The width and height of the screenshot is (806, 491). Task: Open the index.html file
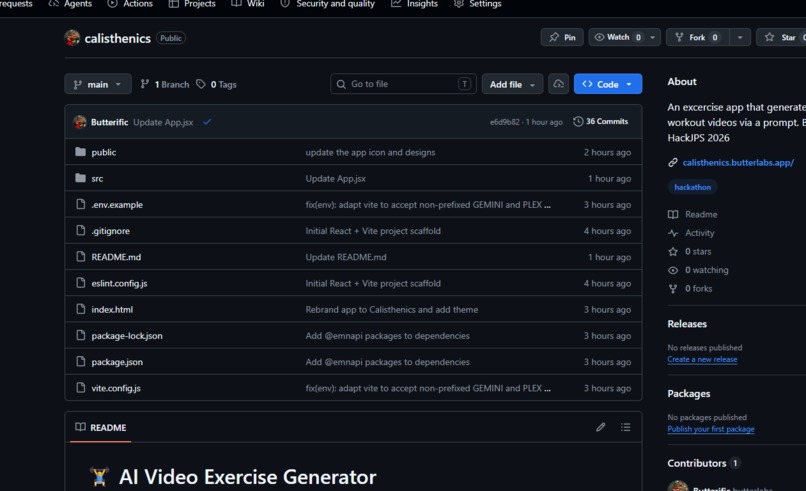click(x=112, y=310)
